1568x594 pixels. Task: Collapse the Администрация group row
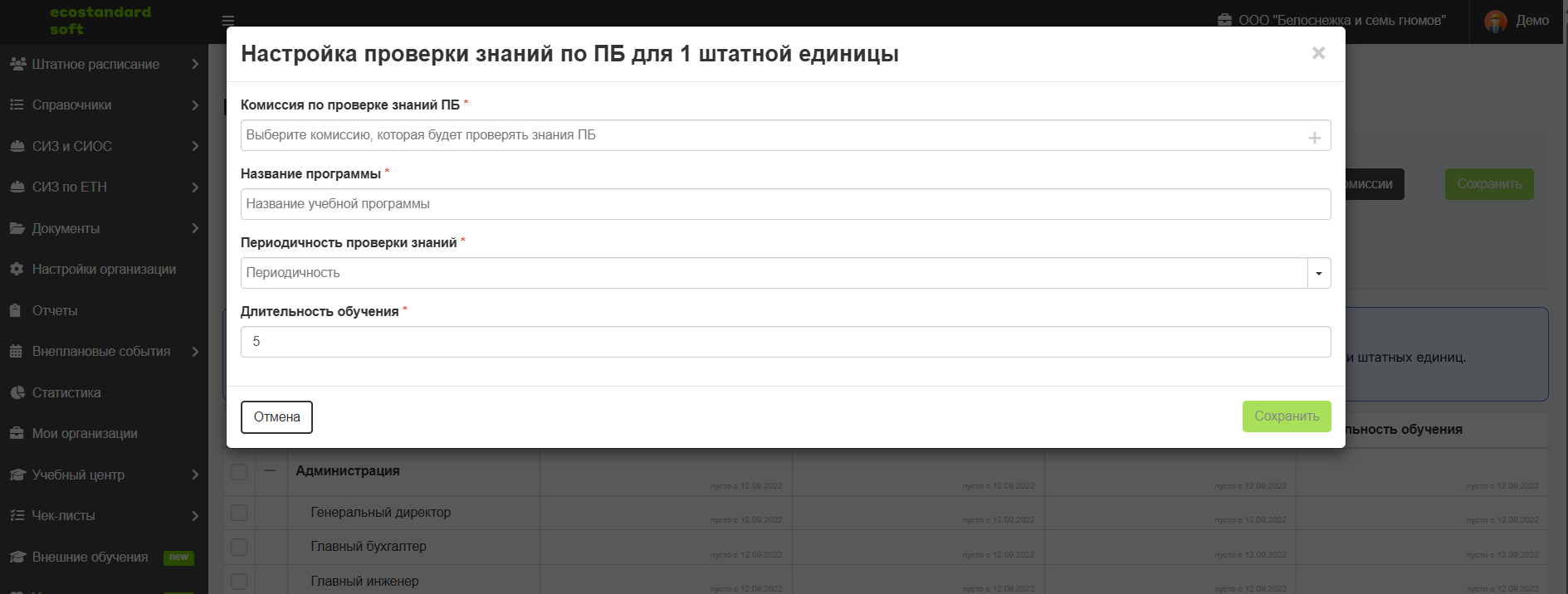[x=270, y=470]
